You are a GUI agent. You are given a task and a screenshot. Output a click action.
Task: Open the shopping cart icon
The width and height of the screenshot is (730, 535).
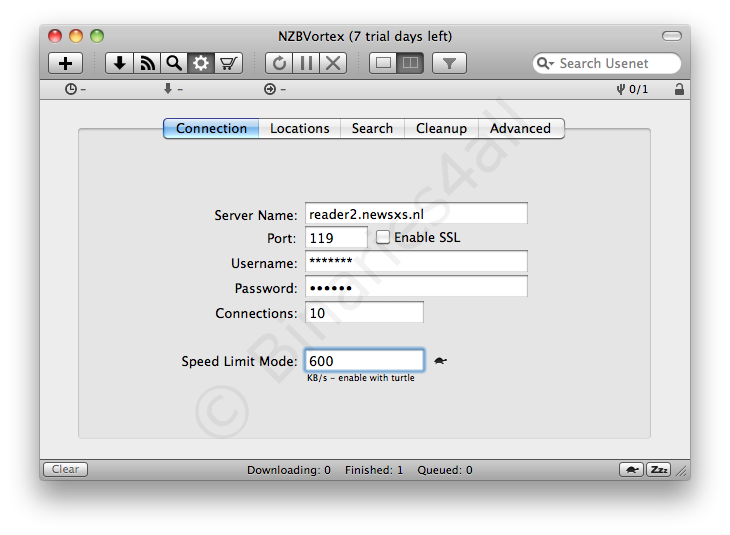point(229,63)
